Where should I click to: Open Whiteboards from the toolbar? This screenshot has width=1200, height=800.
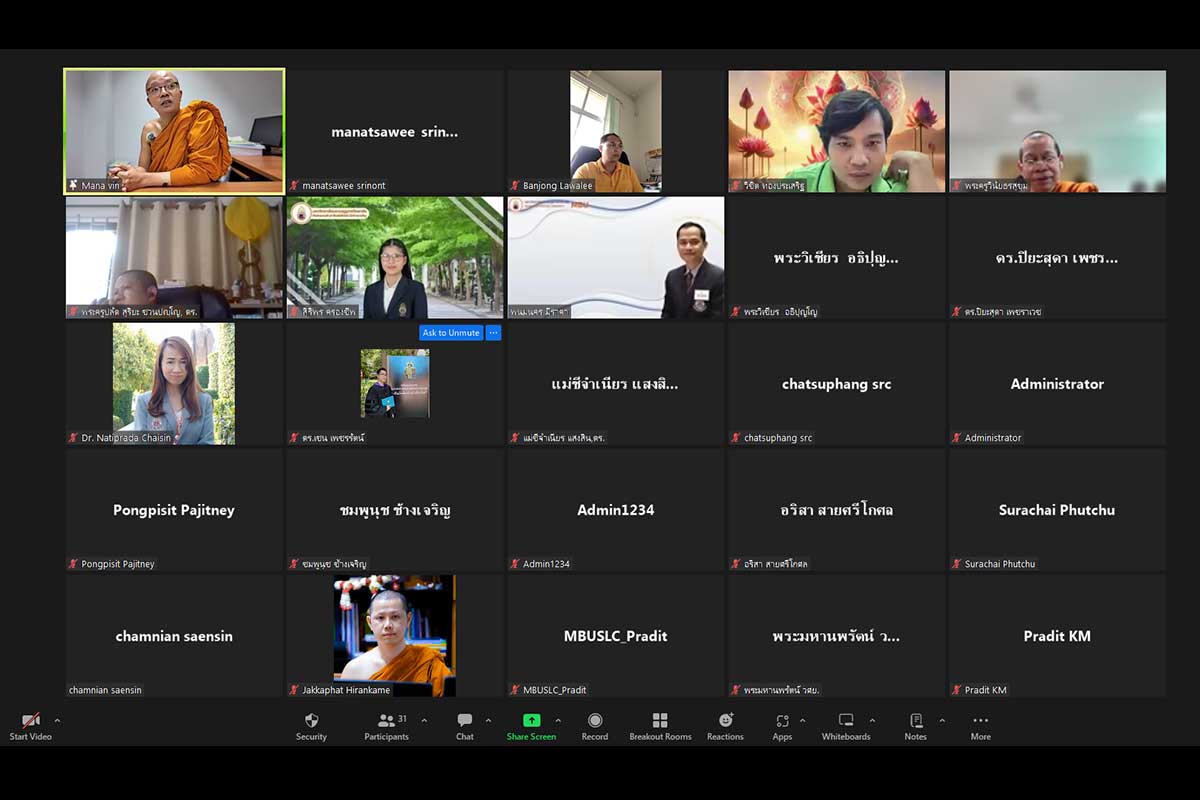(x=846, y=726)
